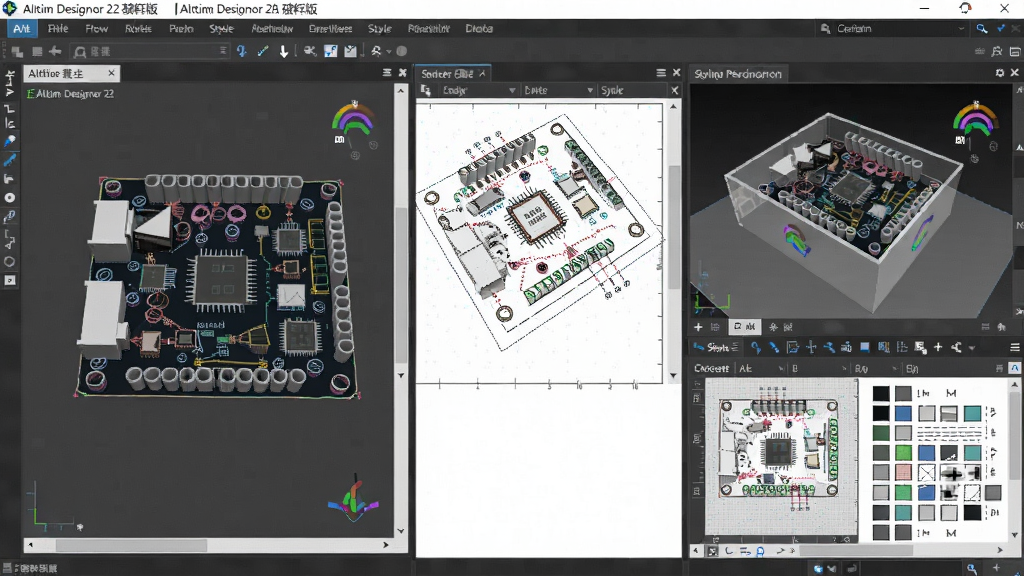The image size is (1024, 576).
Task: Click the Sipls button in the lower-right toolbar
Action: point(716,347)
